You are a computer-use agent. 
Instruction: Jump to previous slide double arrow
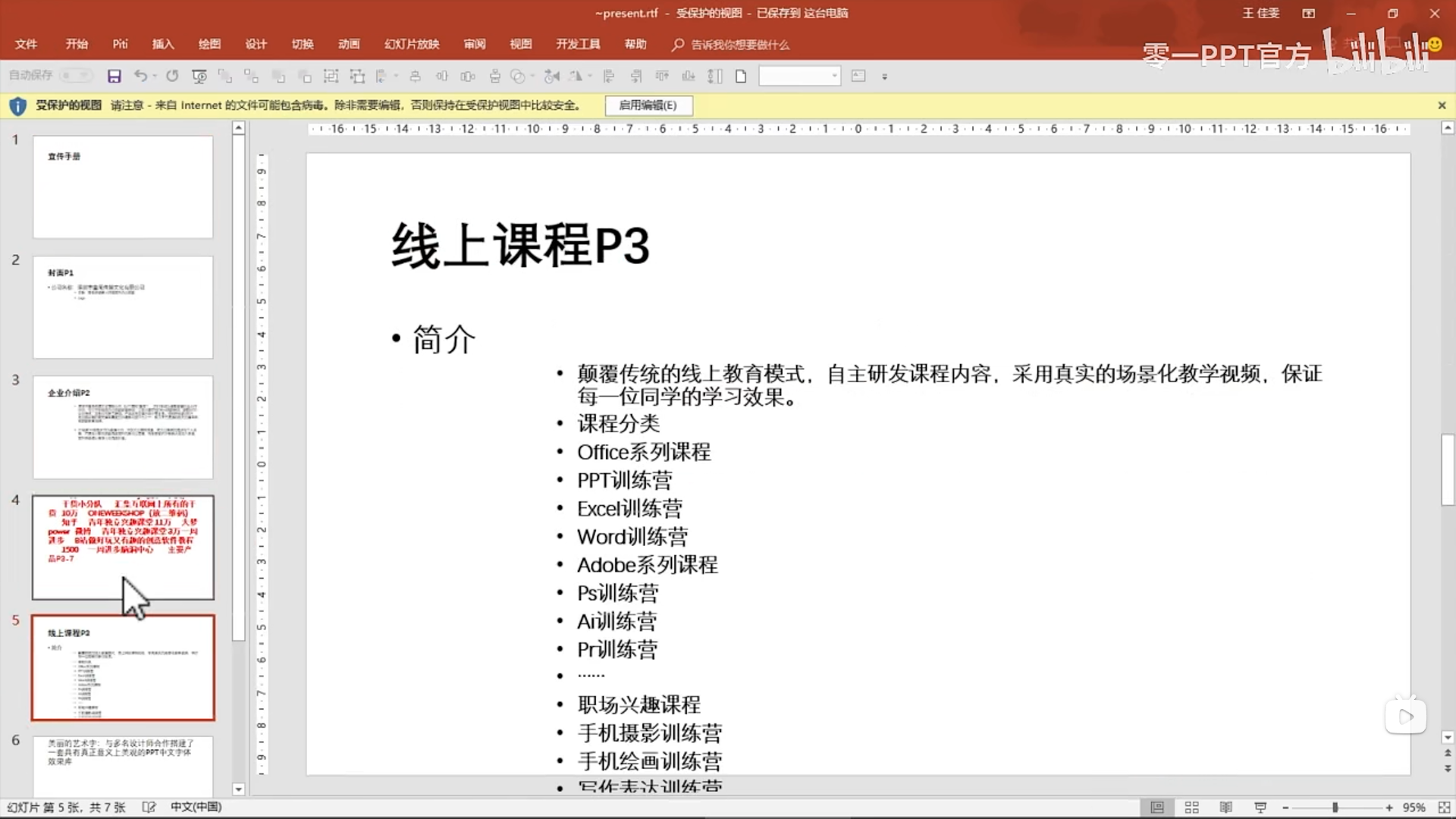[x=1447, y=753]
